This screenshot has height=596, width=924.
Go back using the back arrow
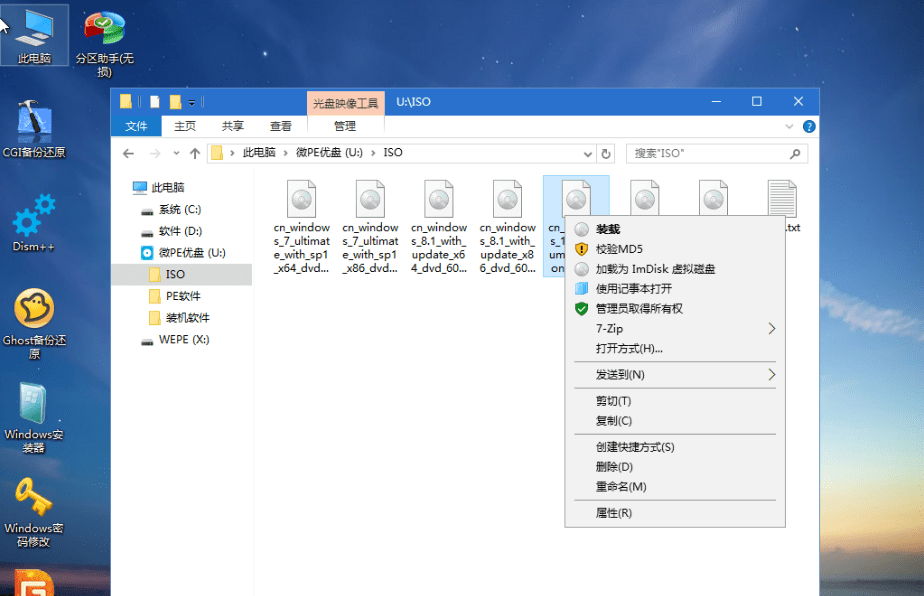click(x=128, y=154)
